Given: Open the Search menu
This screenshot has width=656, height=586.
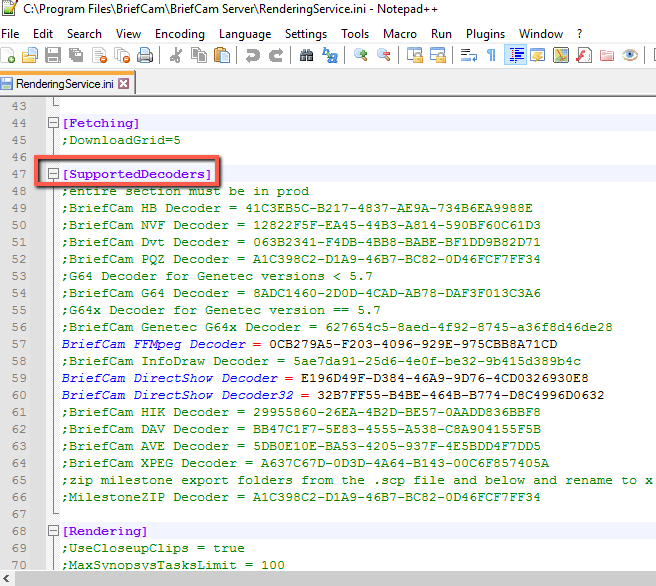Looking at the screenshot, I should tap(84, 34).
